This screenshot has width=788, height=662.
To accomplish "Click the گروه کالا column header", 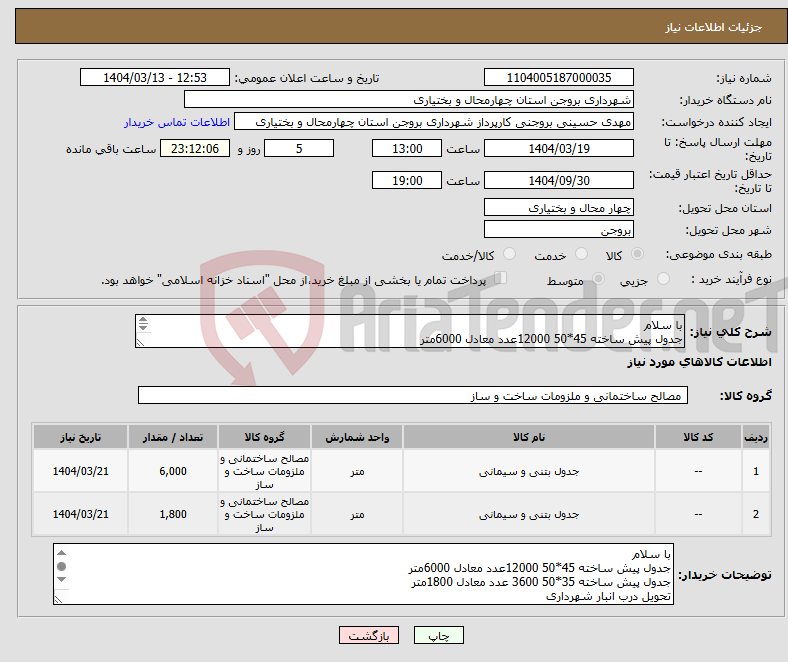I will 264,437.
